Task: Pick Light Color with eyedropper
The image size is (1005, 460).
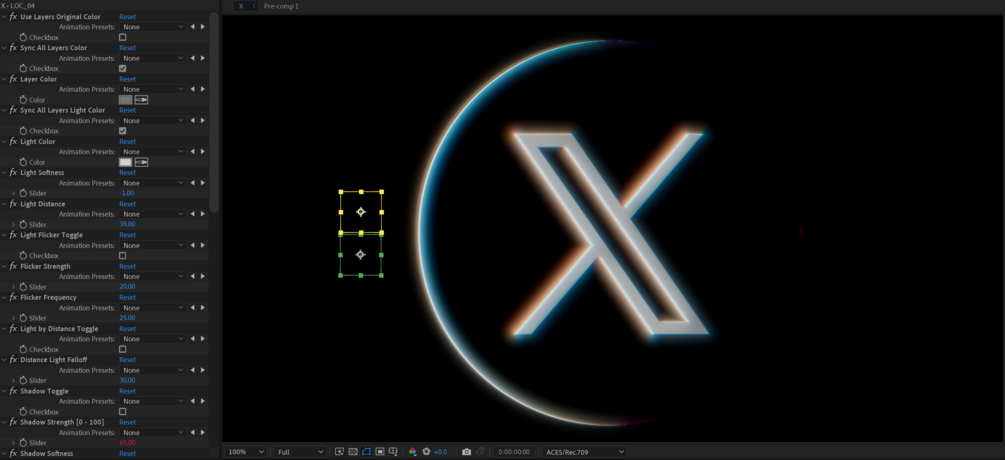Action: click(x=141, y=162)
